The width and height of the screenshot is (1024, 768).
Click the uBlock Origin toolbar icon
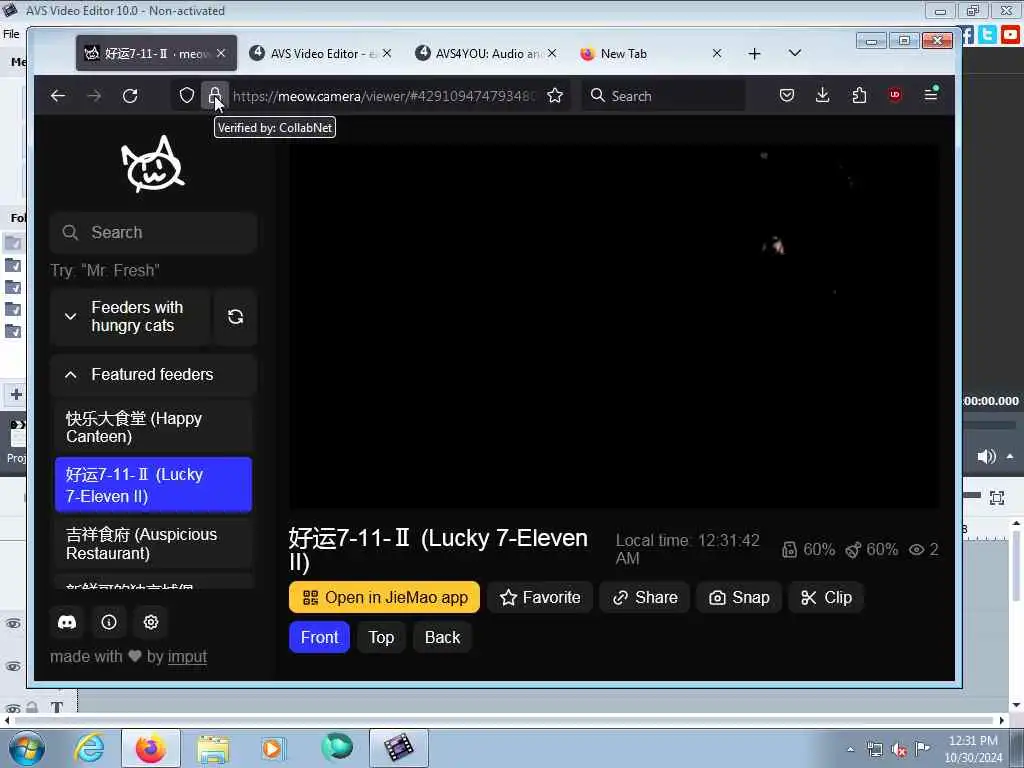click(x=895, y=95)
